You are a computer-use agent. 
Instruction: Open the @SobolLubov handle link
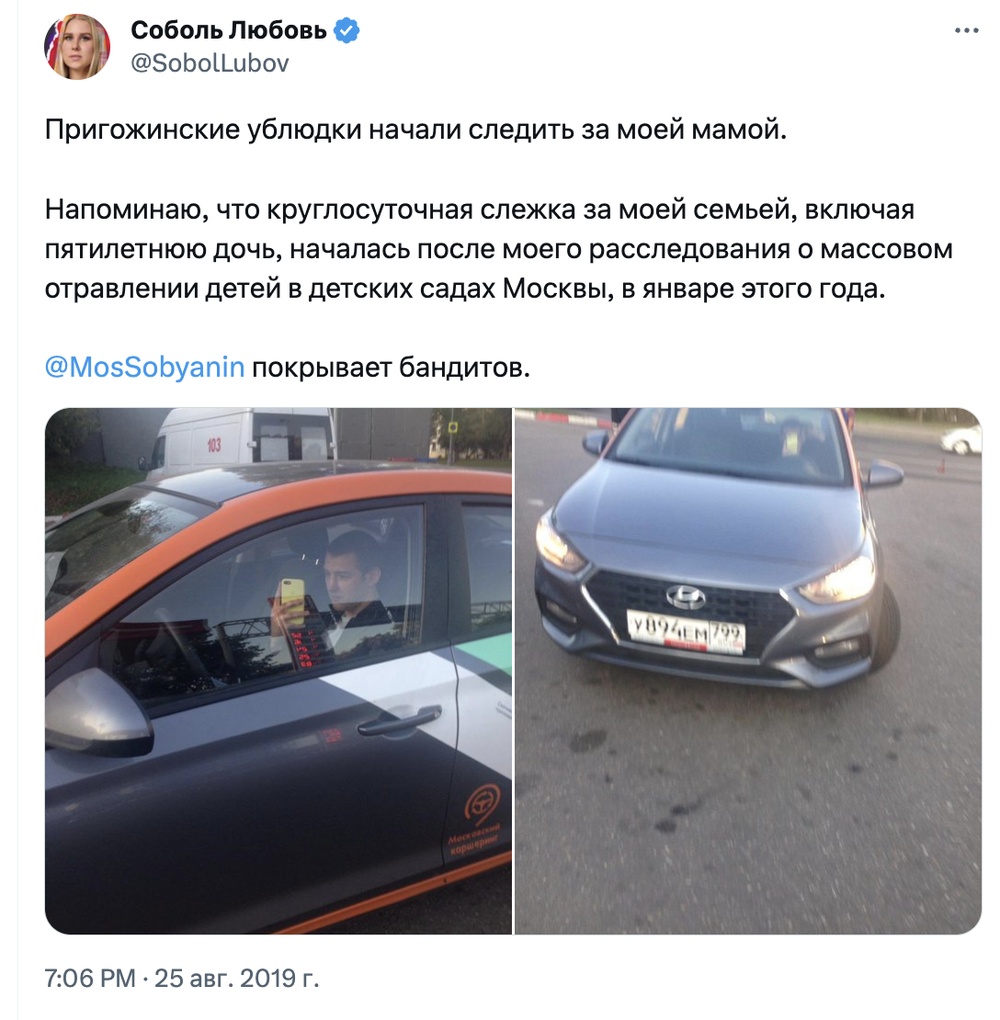(x=209, y=63)
